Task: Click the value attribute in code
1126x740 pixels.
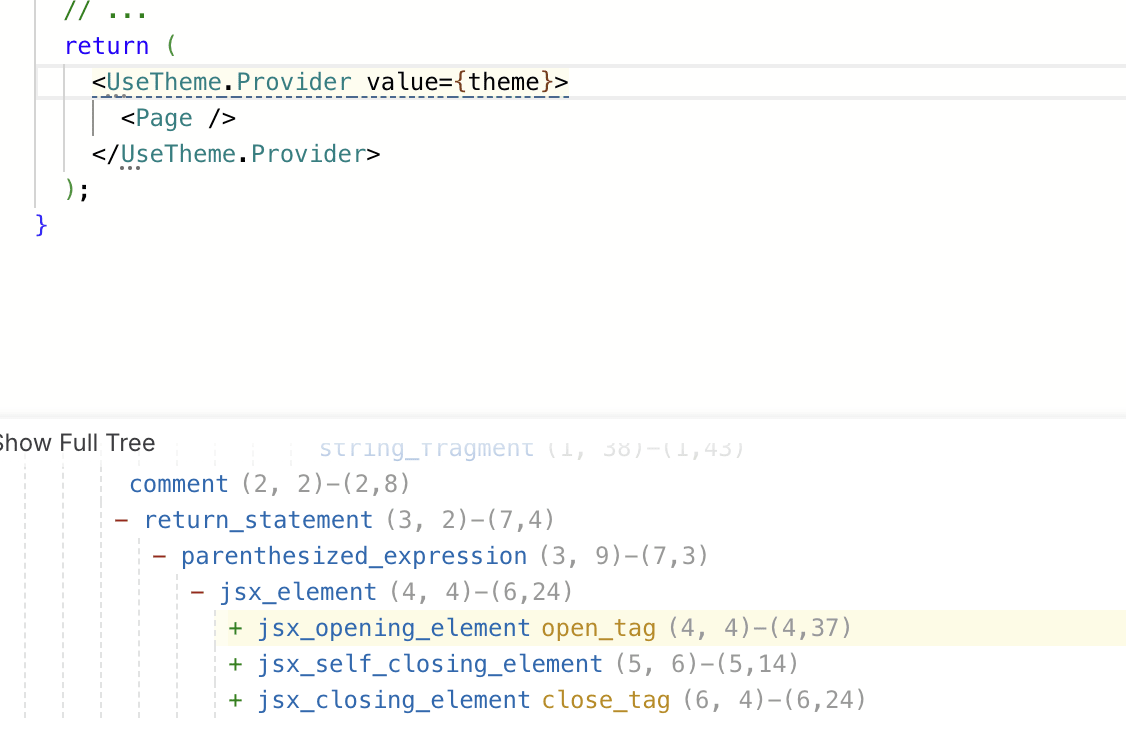Action: point(402,82)
